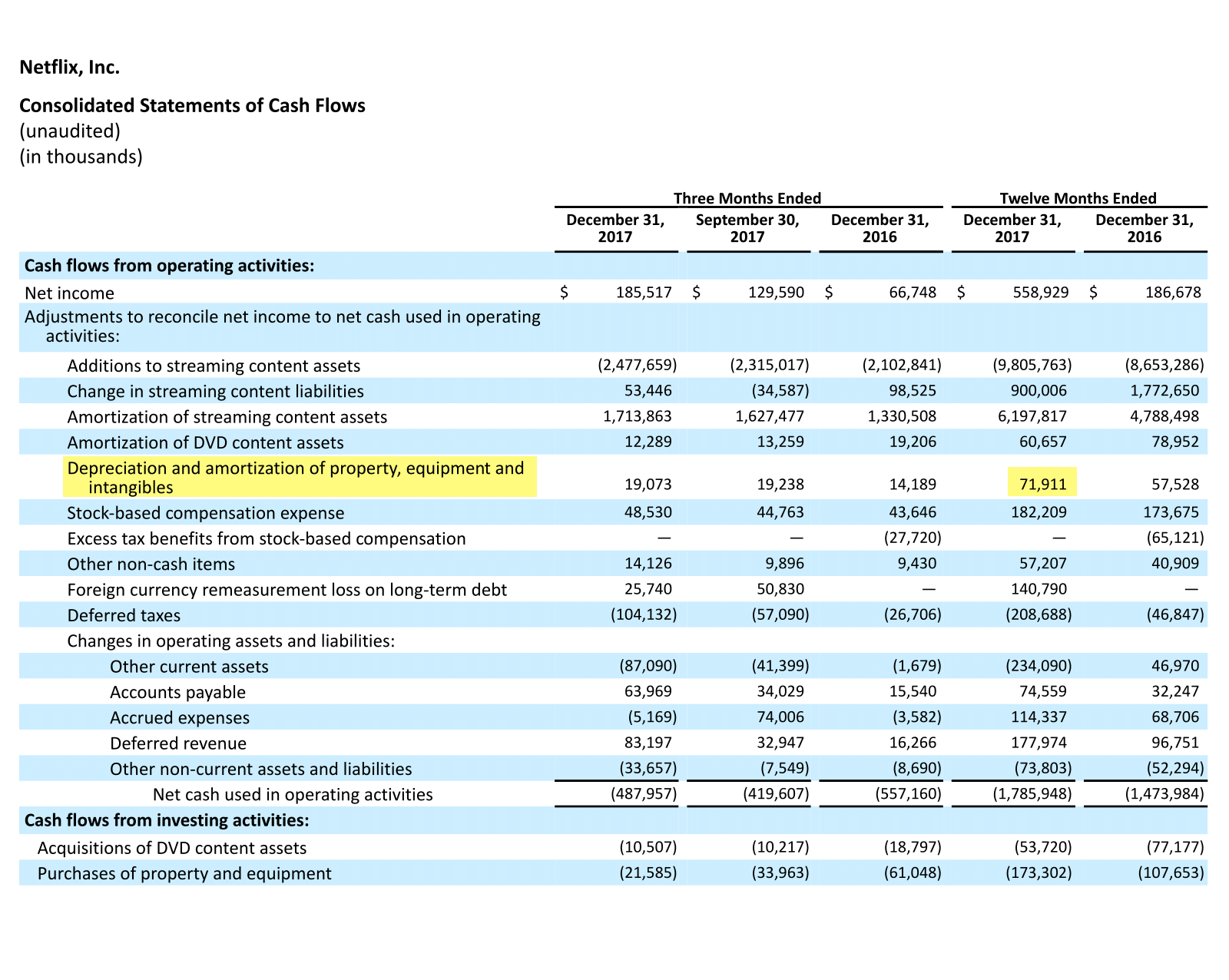Click 'Purchases of property and equipment' label
The image size is (1229, 980).
pos(184,873)
